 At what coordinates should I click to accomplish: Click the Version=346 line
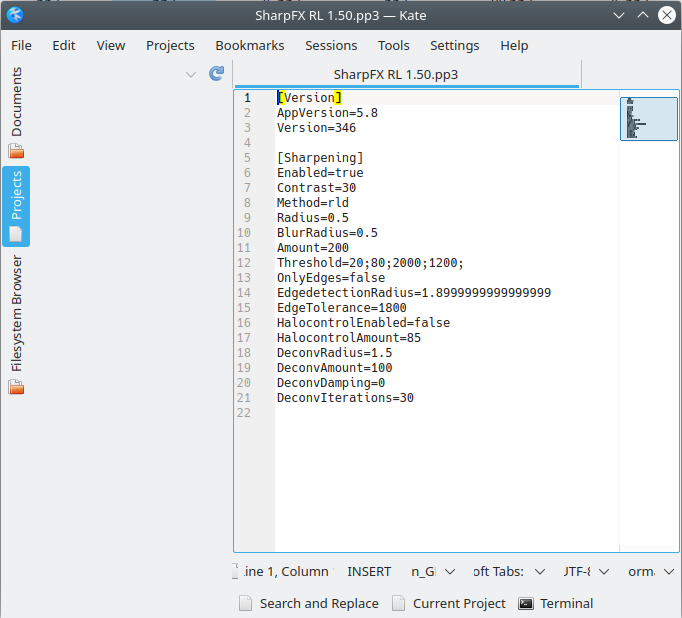pos(316,127)
